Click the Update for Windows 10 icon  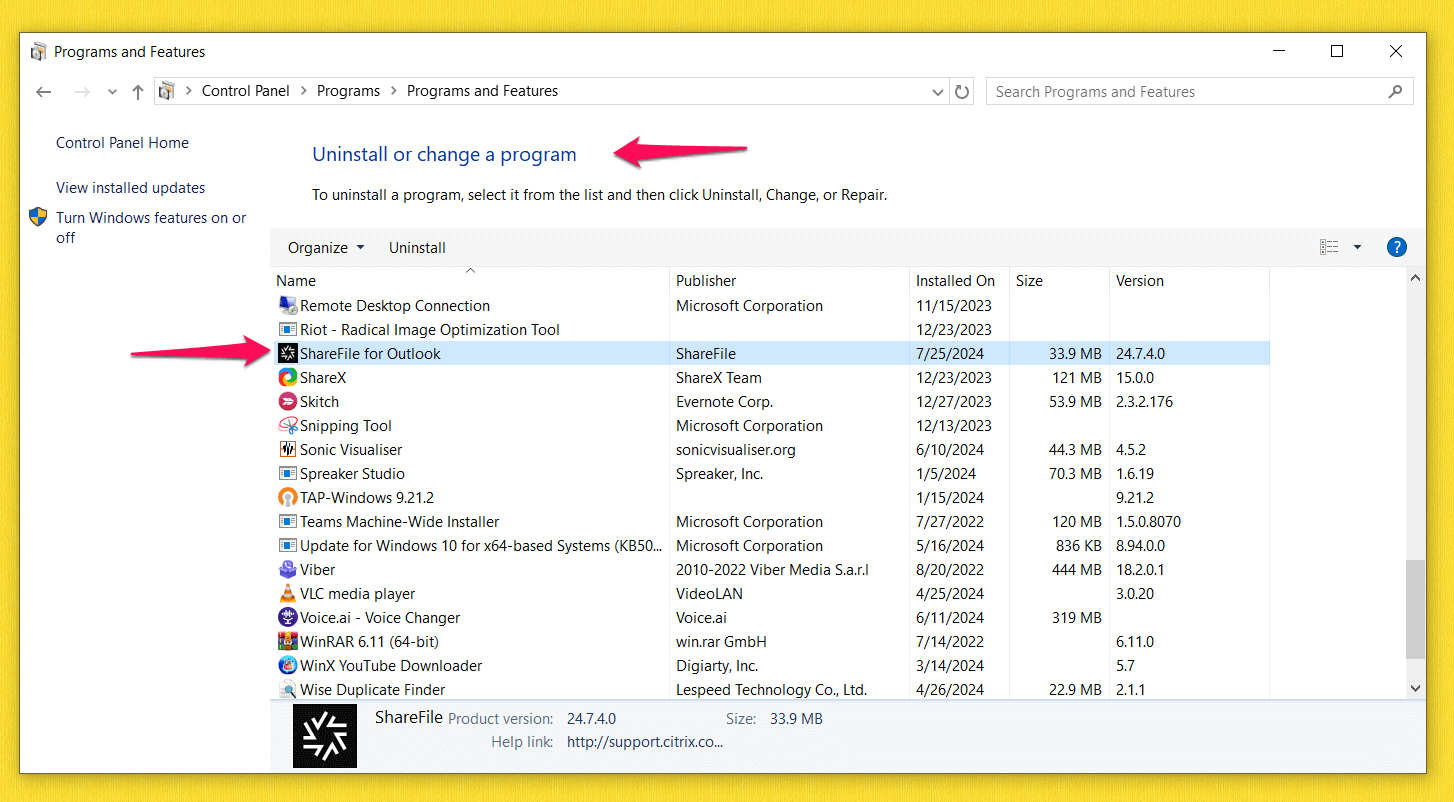288,545
